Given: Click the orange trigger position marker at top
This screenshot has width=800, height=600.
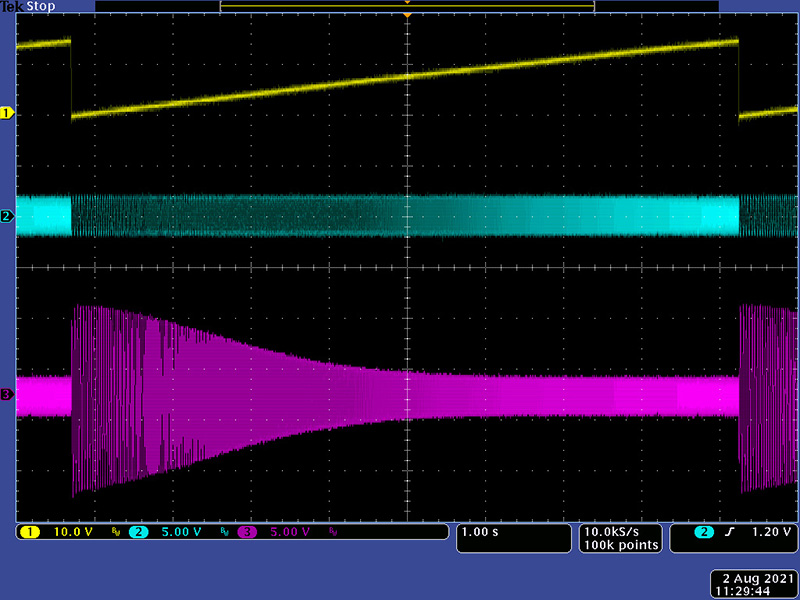Looking at the screenshot, I should pyautogui.click(x=407, y=4).
